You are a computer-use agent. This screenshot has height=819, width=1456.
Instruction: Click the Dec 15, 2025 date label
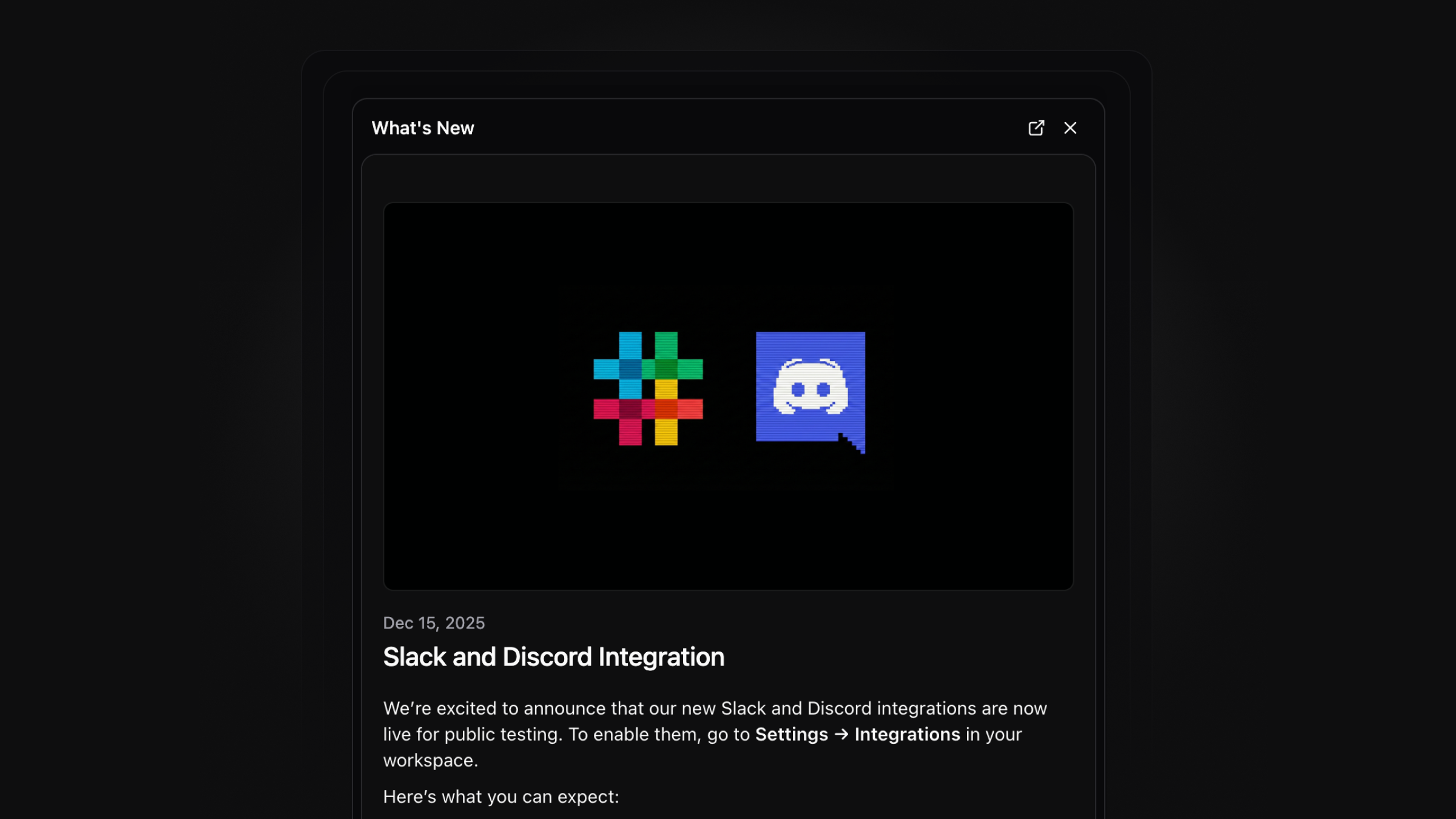434,623
